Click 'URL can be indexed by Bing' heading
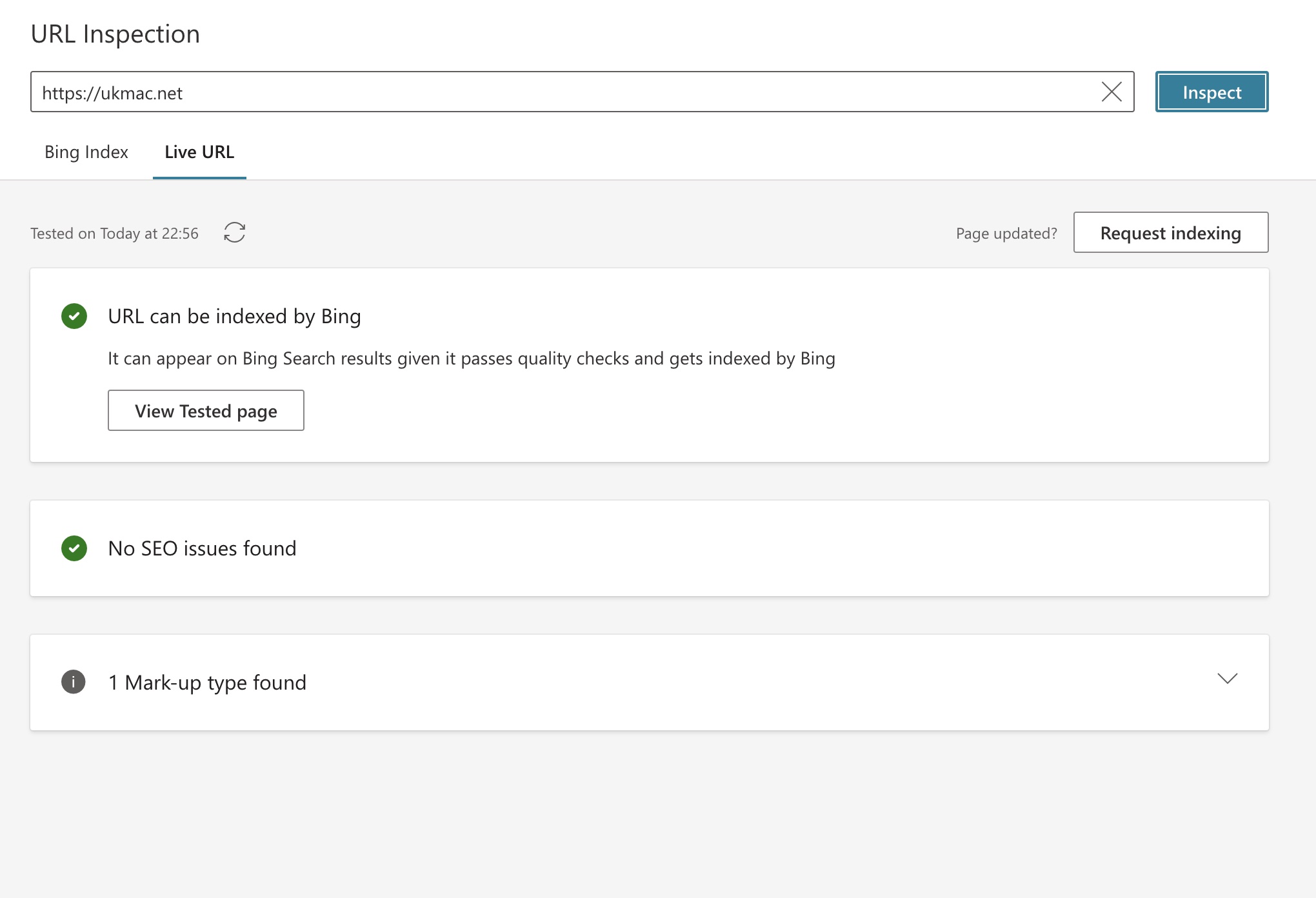1316x898 pixels. [x=234, y=316]
